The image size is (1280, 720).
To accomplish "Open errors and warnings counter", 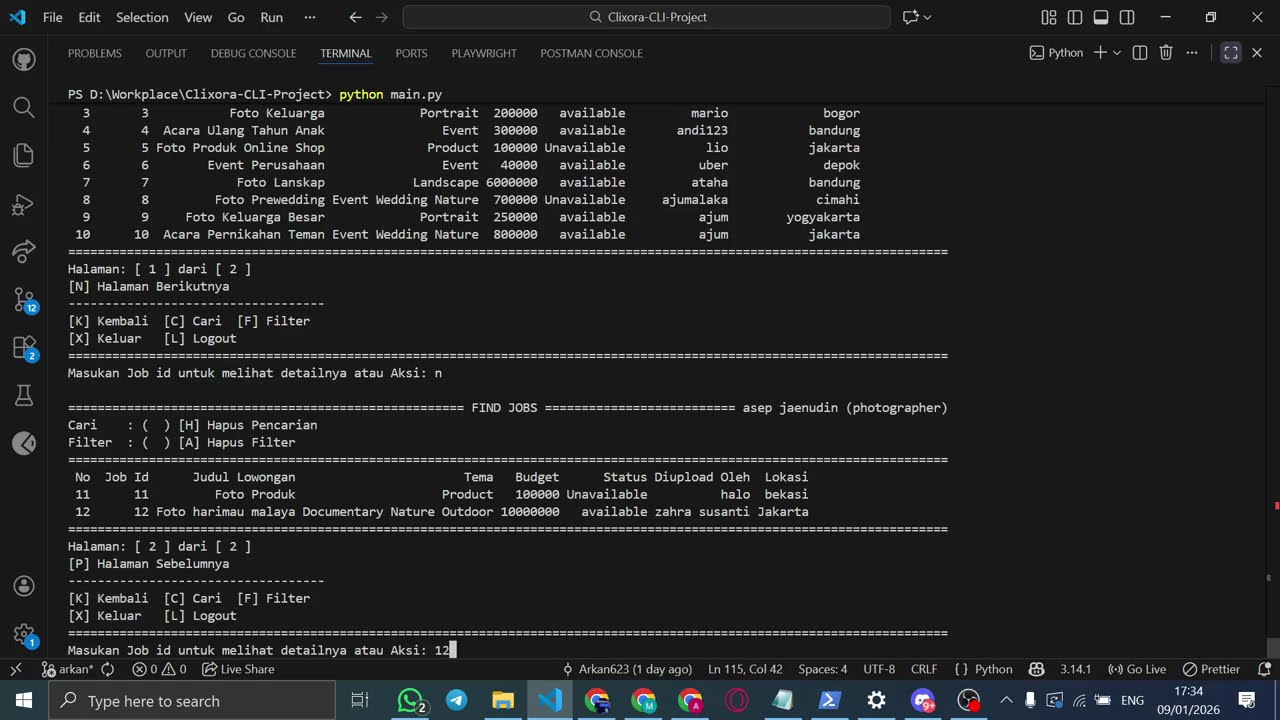I will click(x=159, y=669).
